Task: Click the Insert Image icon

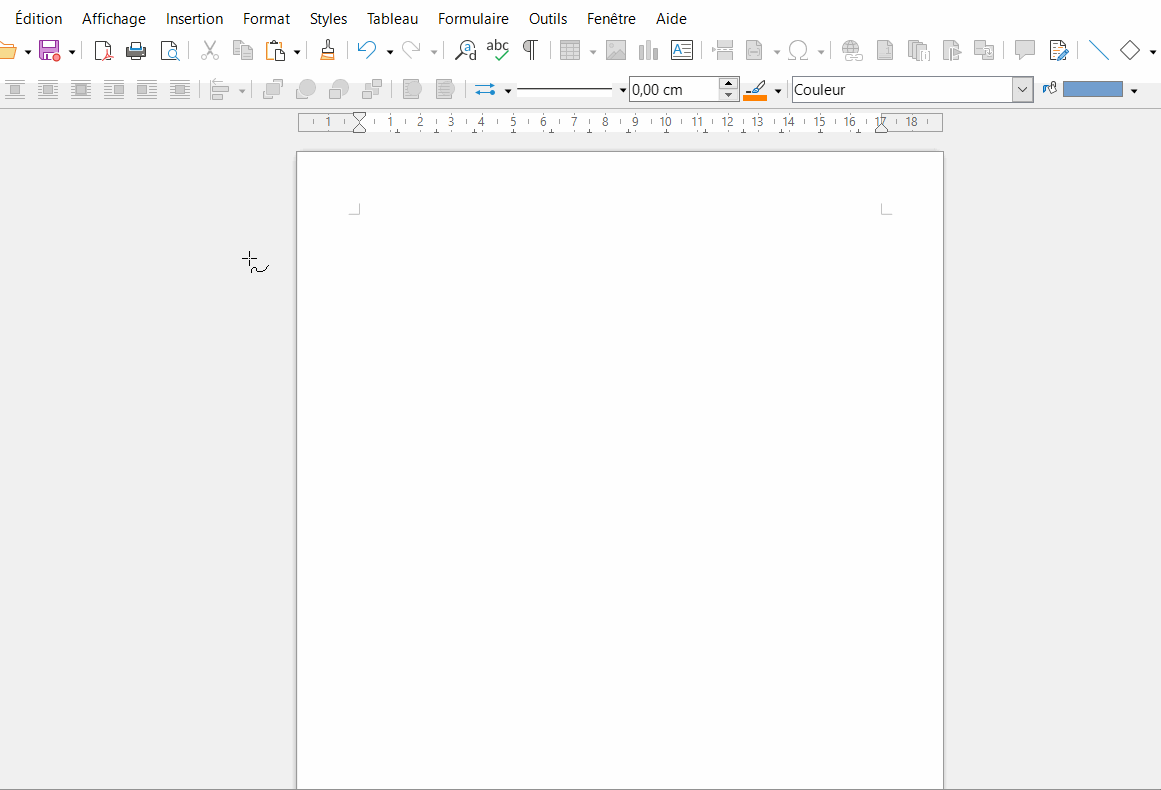Action: 616,50
